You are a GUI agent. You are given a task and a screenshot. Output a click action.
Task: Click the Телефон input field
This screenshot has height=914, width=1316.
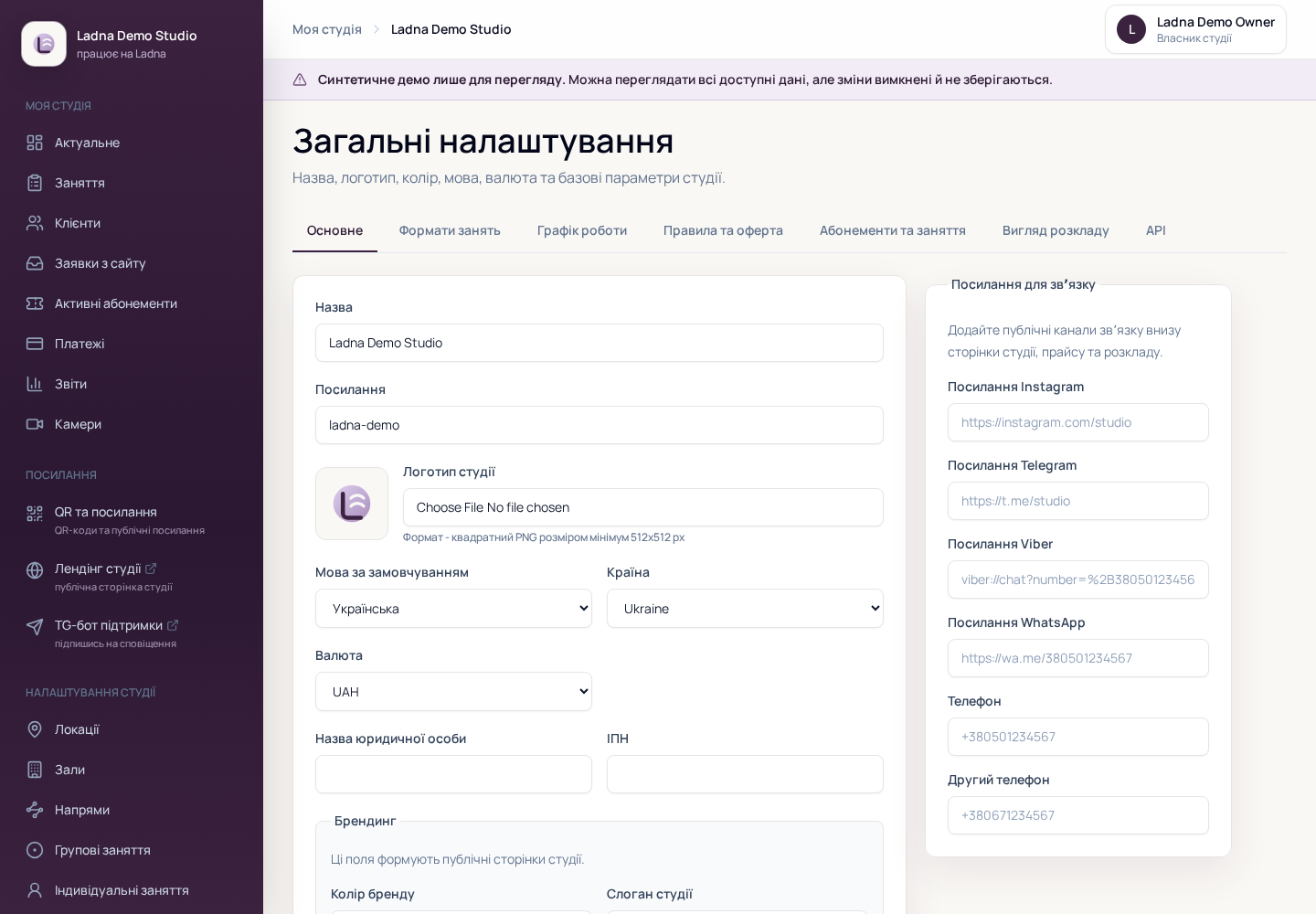pyautogui.click(x=1078, y=737)
